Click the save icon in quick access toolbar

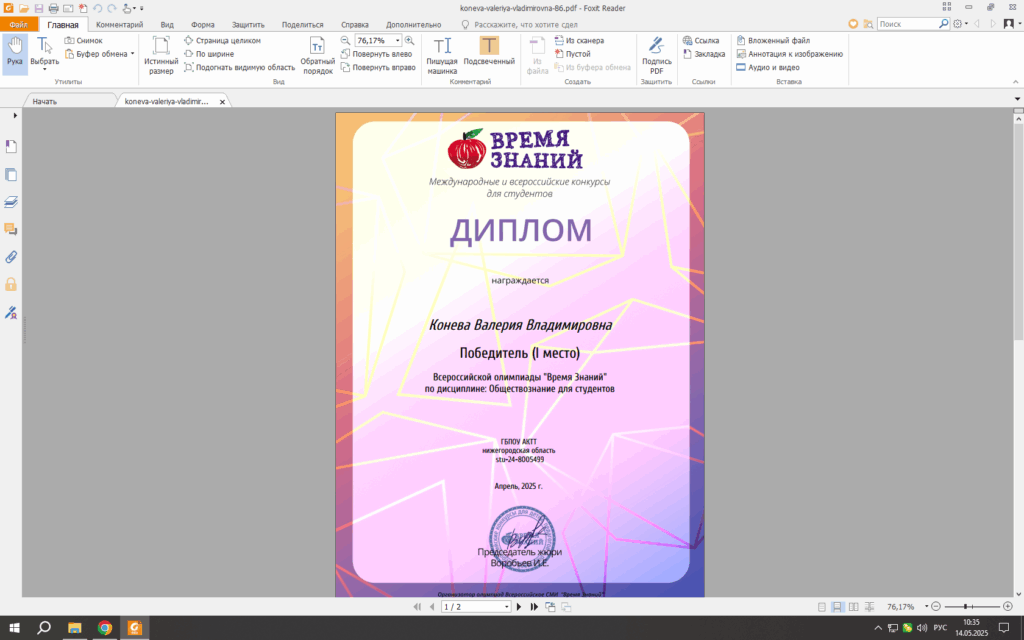point(39,8)
